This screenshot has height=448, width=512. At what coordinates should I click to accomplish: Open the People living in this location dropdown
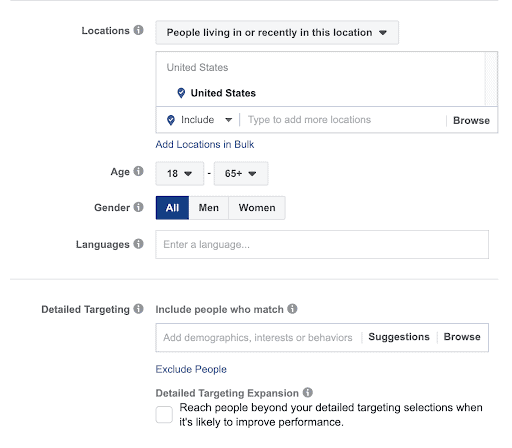tap(277, 32)
